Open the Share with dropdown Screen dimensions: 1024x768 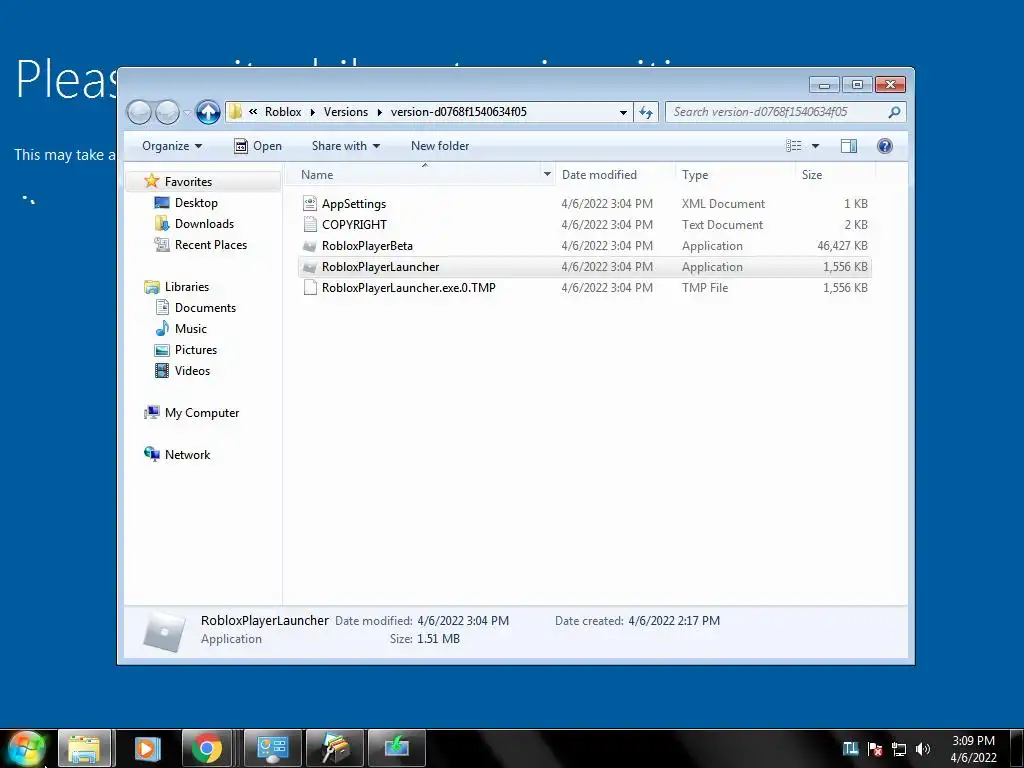pyautogui.click(x=345, y=146)
